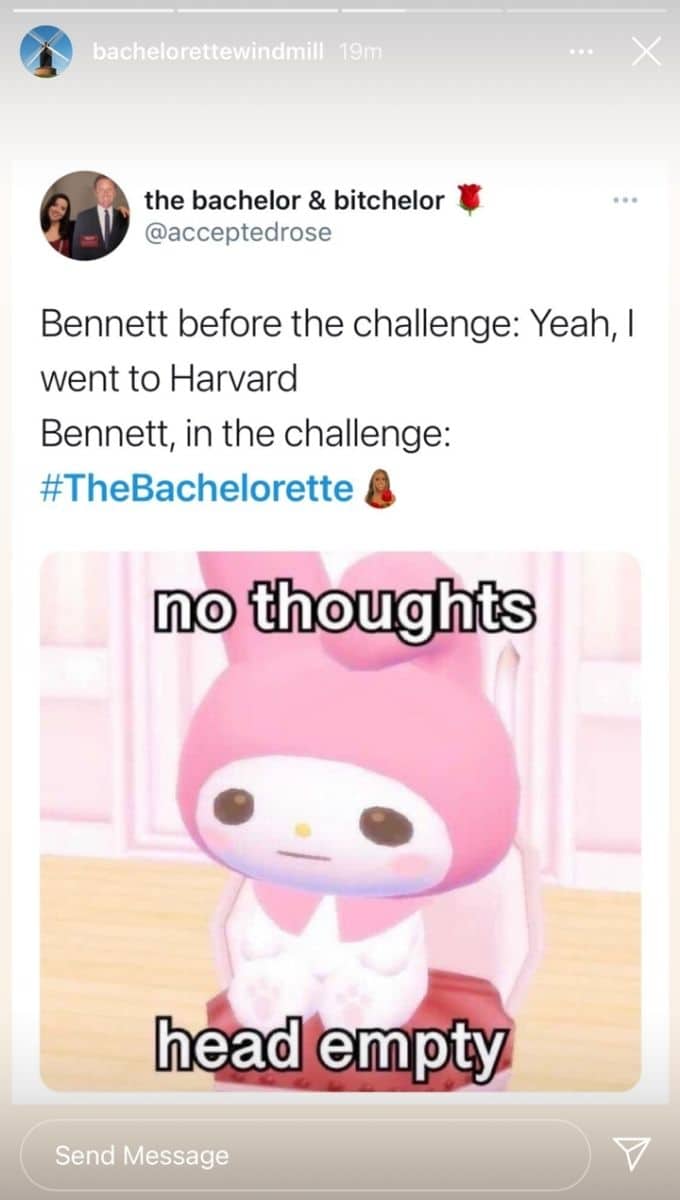Image resolution: width=680 pixels, height=1200 pixels.
Task: Select the second story progress segment
Action: 256,11
